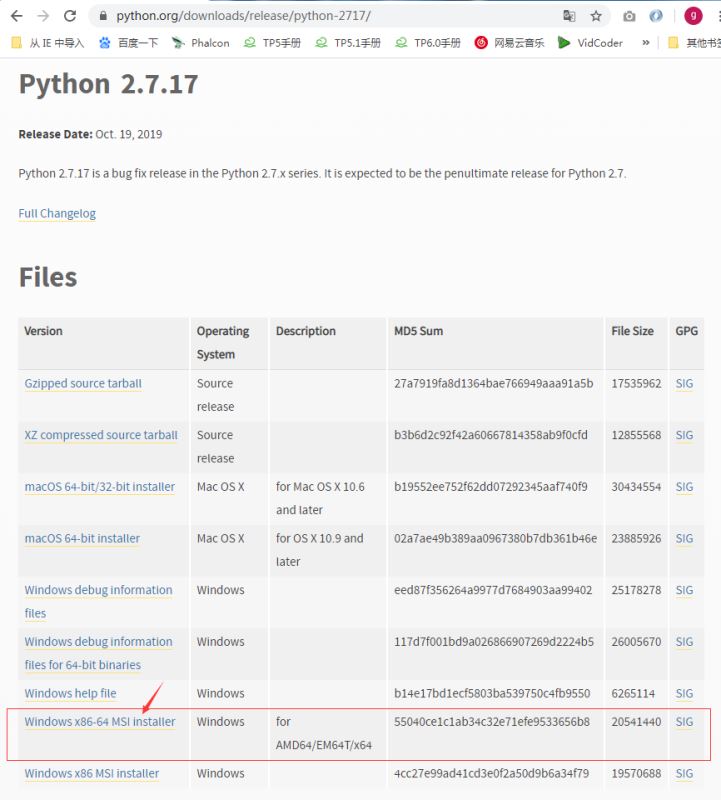Bookmark this page with the star icon
The width and height of the screenshot is (721, 800).
(x=596, y=16)
